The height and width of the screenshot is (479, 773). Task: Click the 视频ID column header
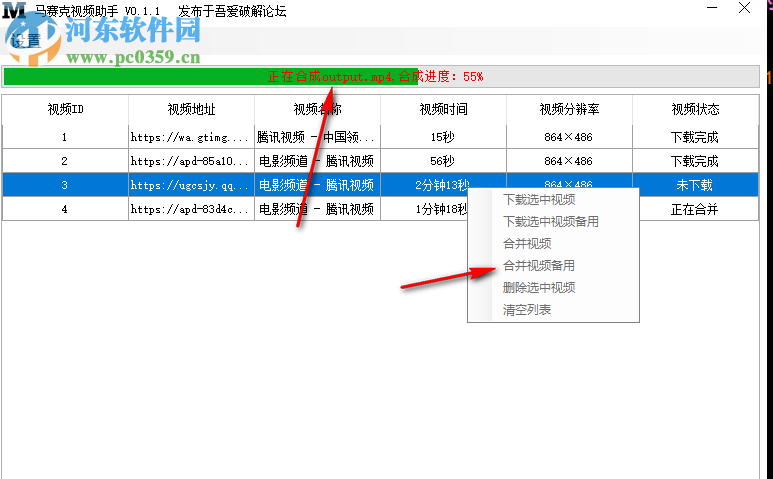(x=65, y=109)
